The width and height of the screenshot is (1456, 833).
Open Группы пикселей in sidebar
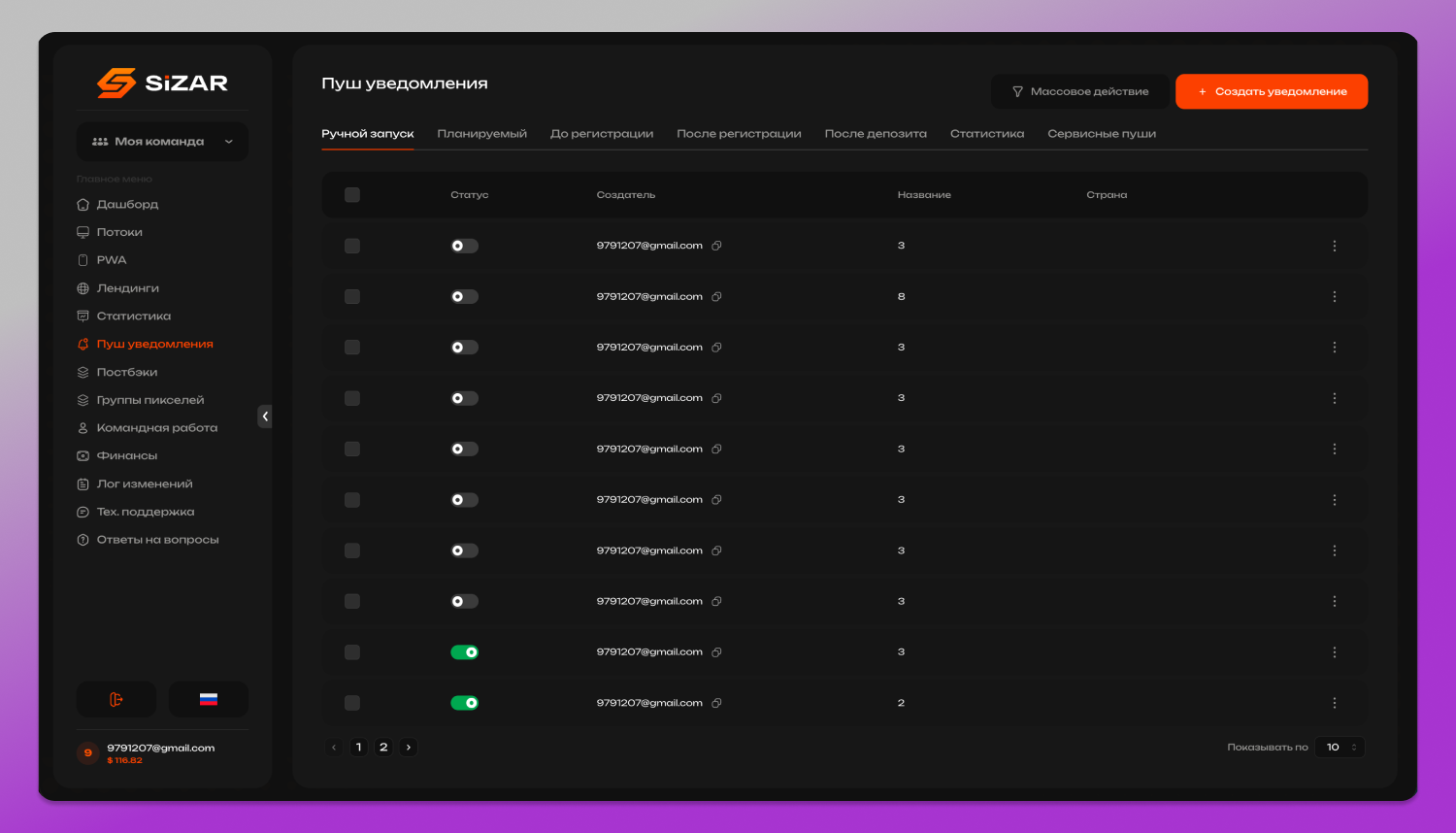[x=140, y=400]
